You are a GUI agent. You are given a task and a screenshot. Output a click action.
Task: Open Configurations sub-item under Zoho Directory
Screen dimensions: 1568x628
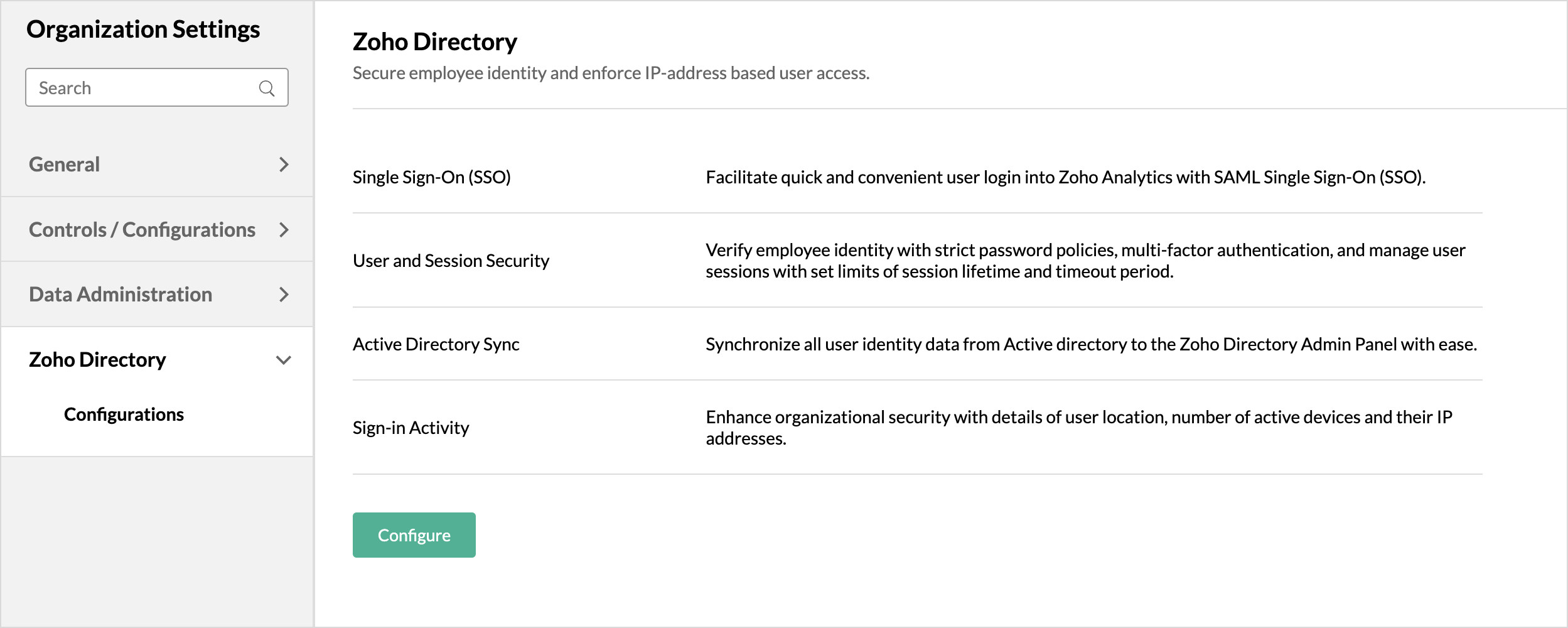click(x=124, y=414)
